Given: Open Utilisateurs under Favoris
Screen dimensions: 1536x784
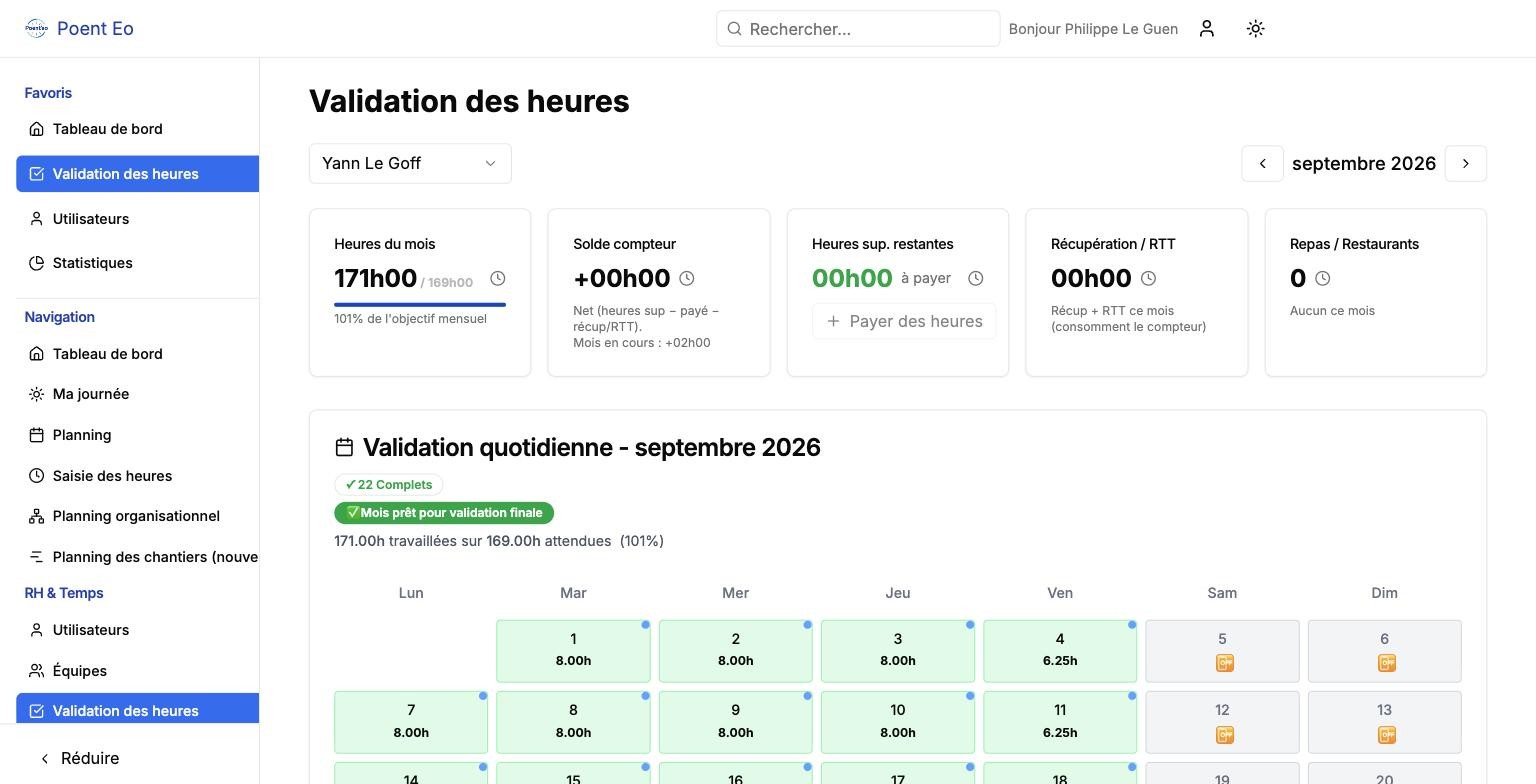Looking at the screenshot, I should coord(137,219).
